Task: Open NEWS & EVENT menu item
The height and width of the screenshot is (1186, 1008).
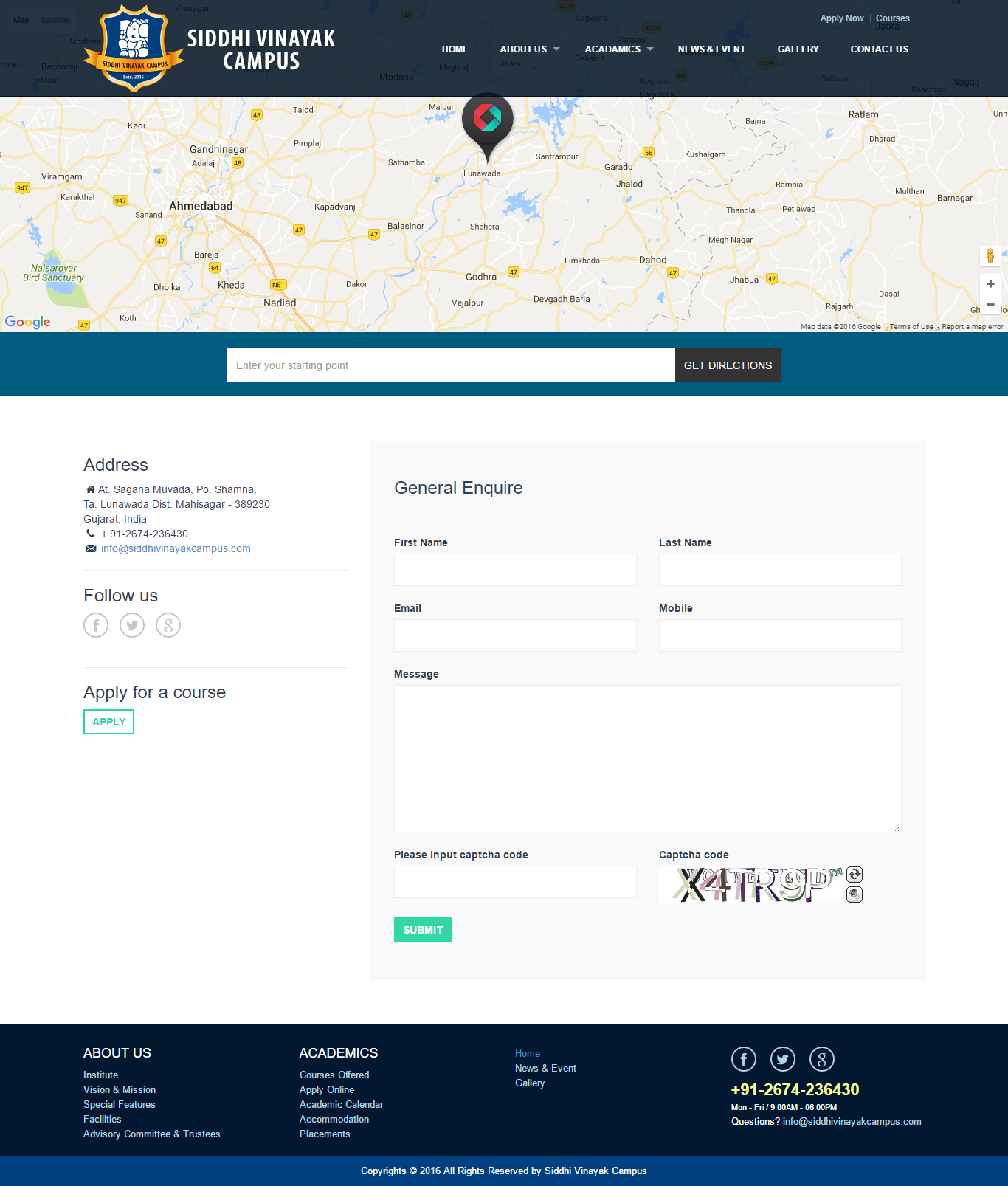Action: point(711,49)
